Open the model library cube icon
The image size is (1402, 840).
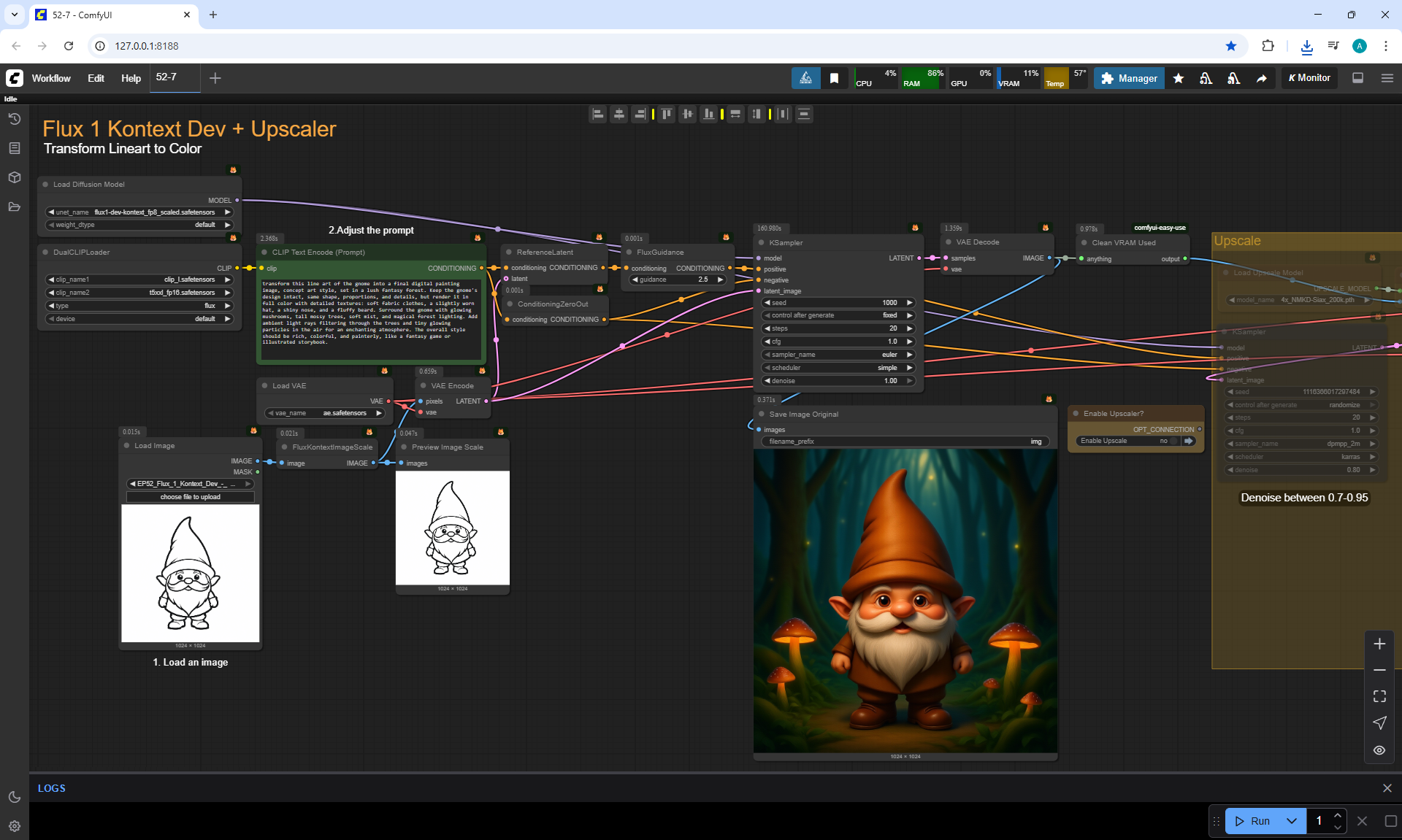[x=14, y=177]
